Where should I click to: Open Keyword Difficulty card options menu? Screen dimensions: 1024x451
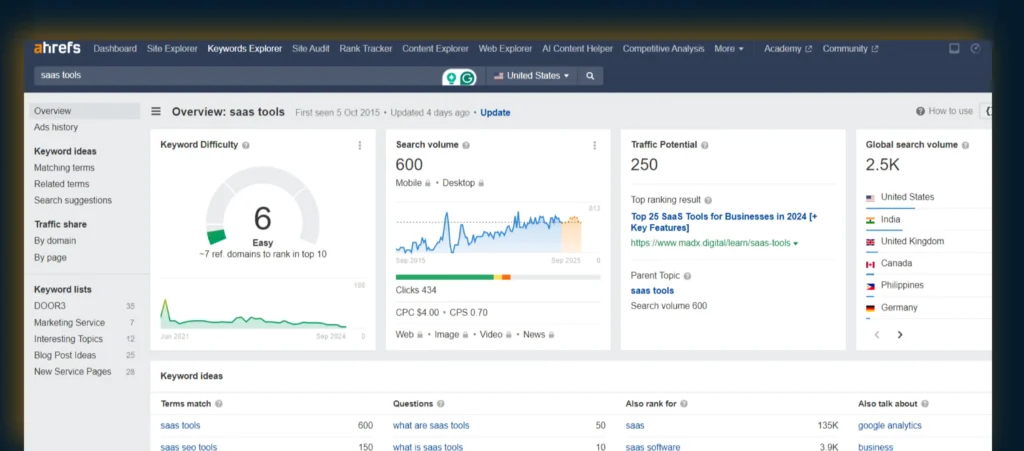coord(360,145)
